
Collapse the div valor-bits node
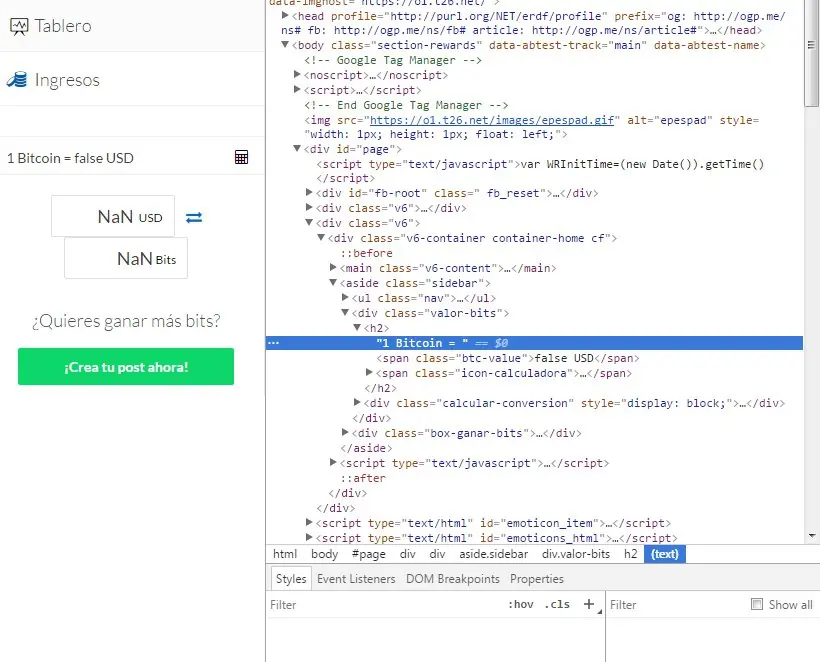click(345, 313)
